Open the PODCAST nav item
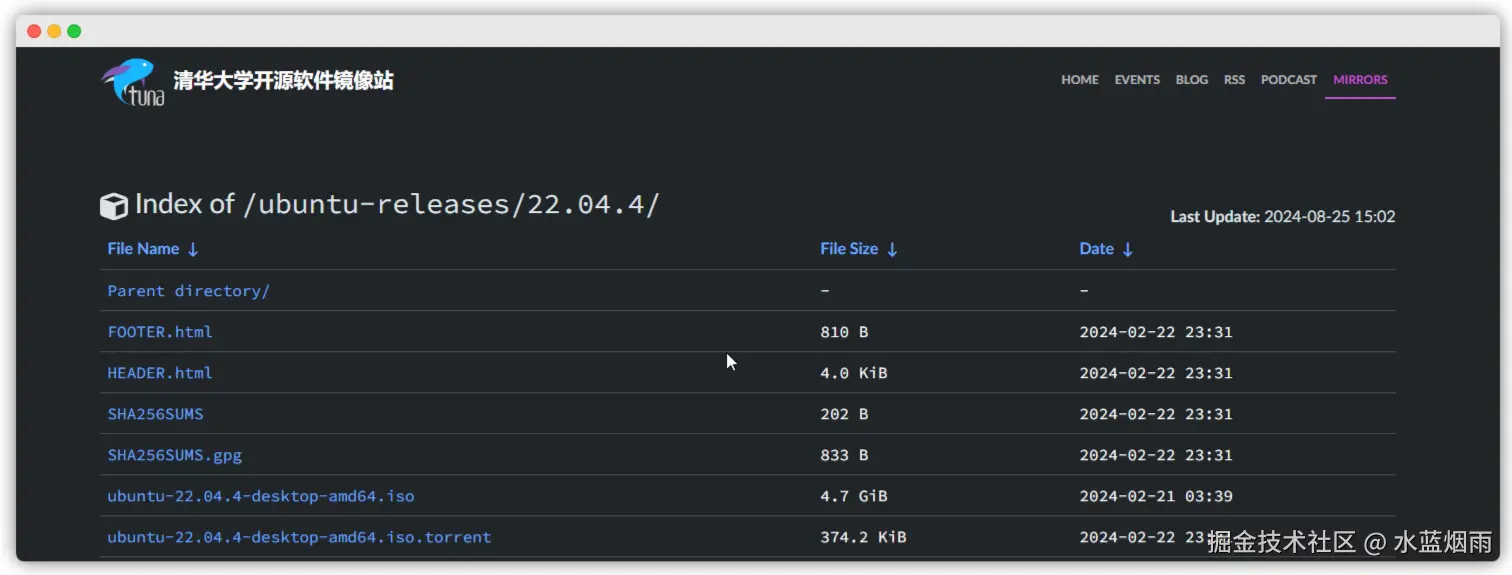This screenshot has height=575, width=1512. [x=1289, y=80]
